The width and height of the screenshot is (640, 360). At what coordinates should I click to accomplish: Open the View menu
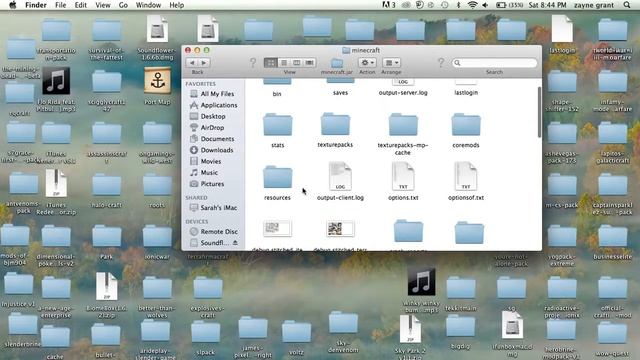[102, 5]
